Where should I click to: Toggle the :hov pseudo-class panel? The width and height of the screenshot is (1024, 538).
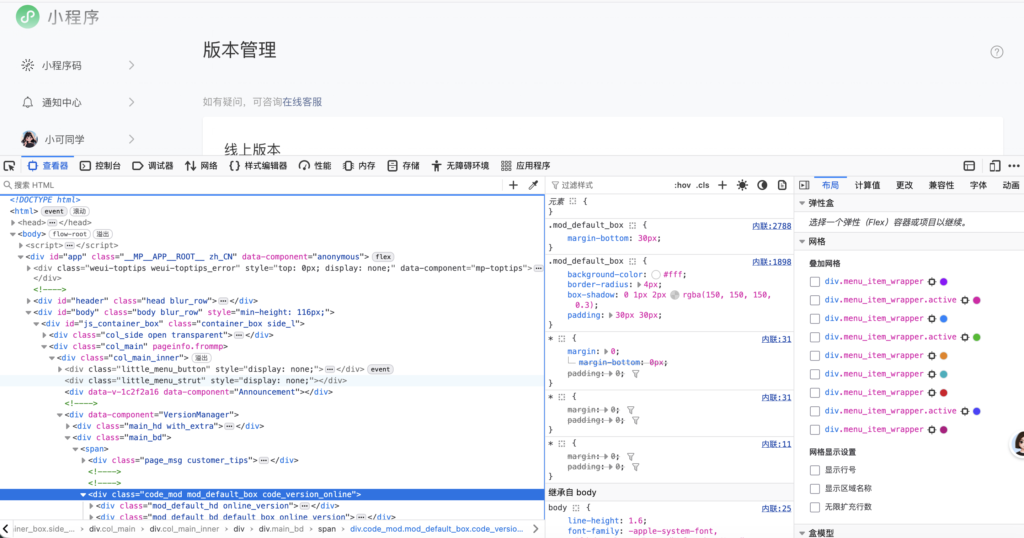(x=682, y=185)
